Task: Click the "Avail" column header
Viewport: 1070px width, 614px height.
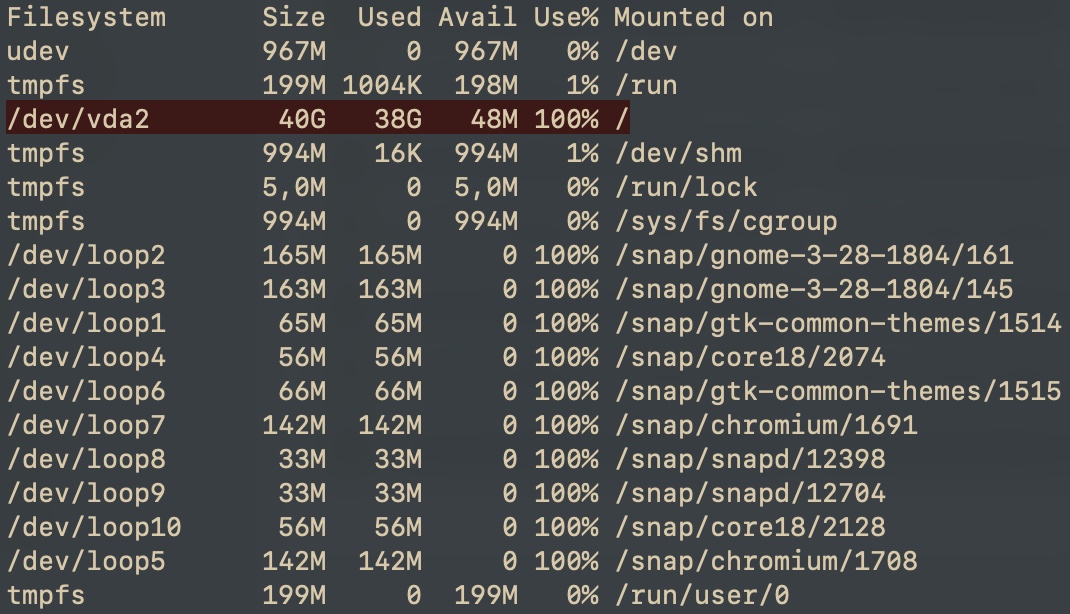Action: point(478,17)
